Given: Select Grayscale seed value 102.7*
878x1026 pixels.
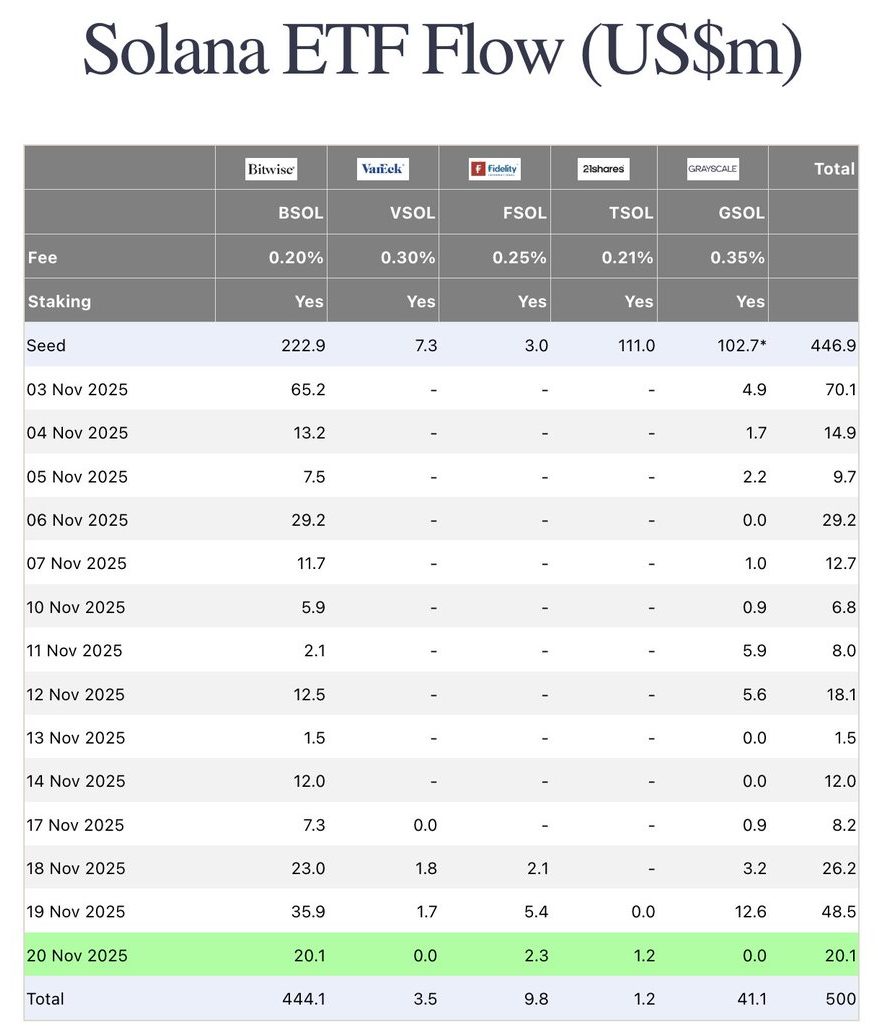Looking at the screenshot, I should (738, 346).
